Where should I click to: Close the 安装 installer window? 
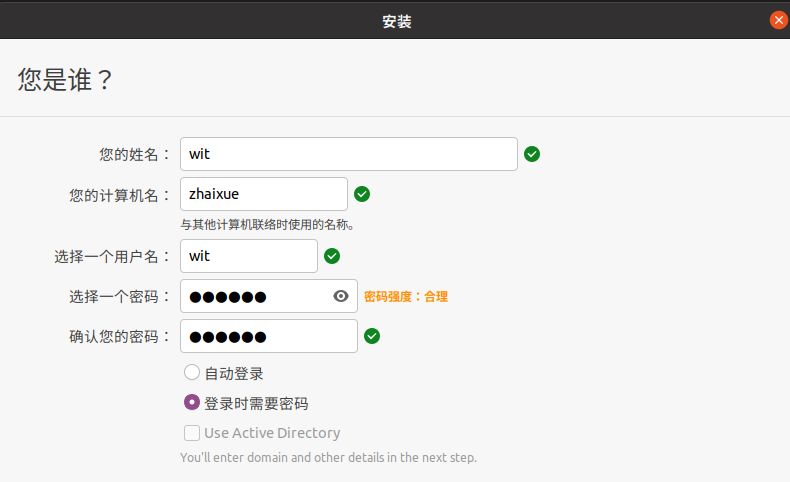[x=778, y=20]
